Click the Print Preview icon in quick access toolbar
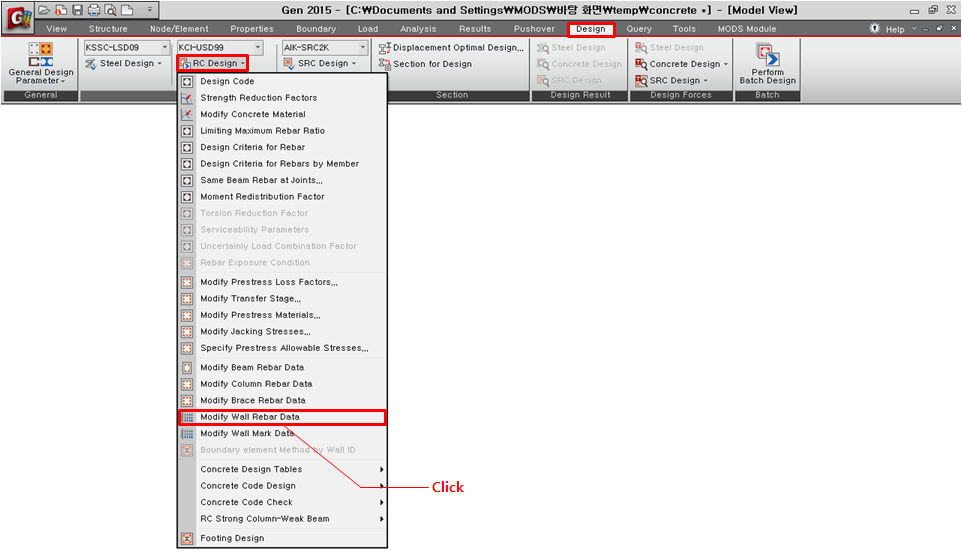Screen dimensions: 962x554 coord(110,10)
